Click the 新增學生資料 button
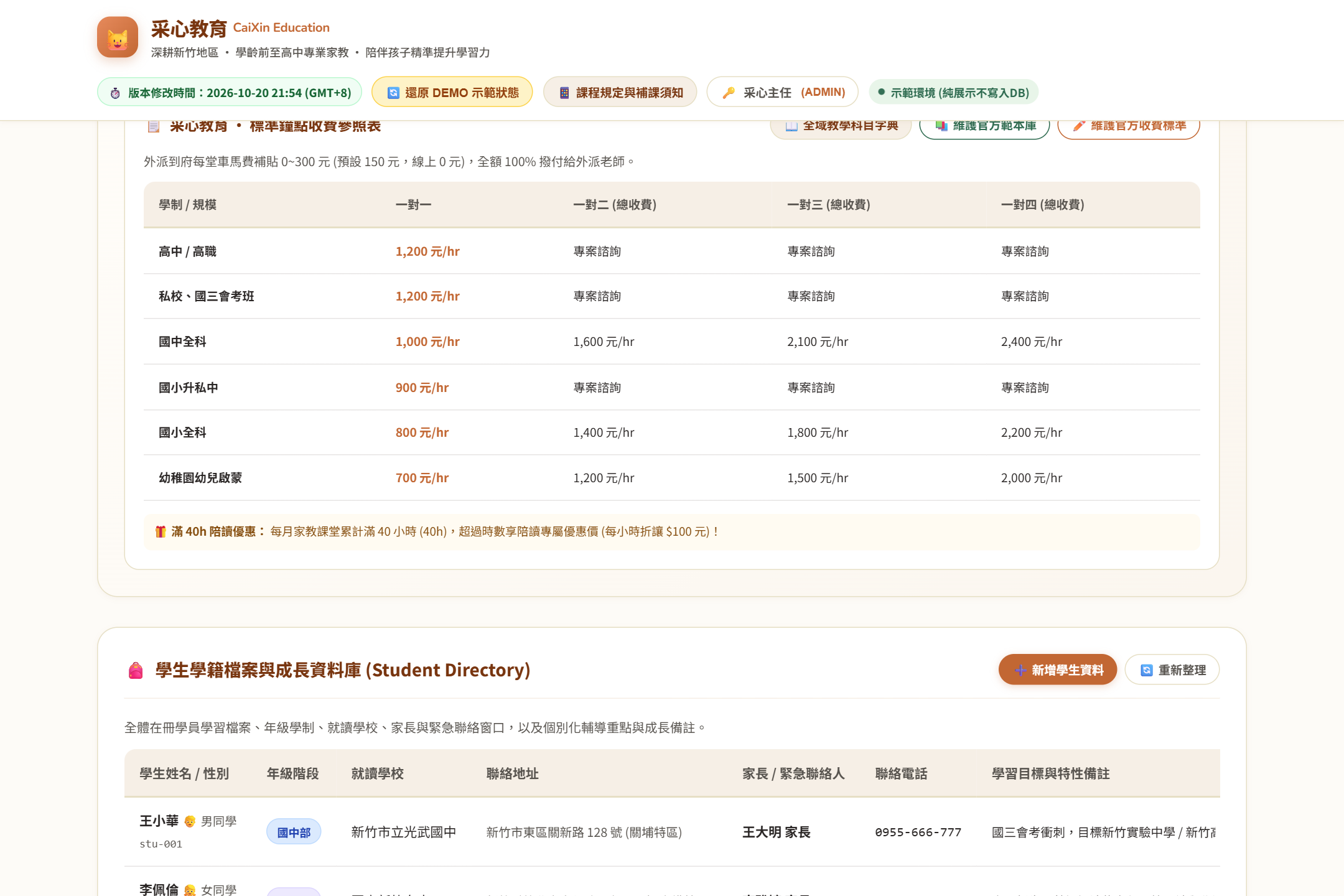The width and height of the screenshot is (1344, 896). point(1058,670)
